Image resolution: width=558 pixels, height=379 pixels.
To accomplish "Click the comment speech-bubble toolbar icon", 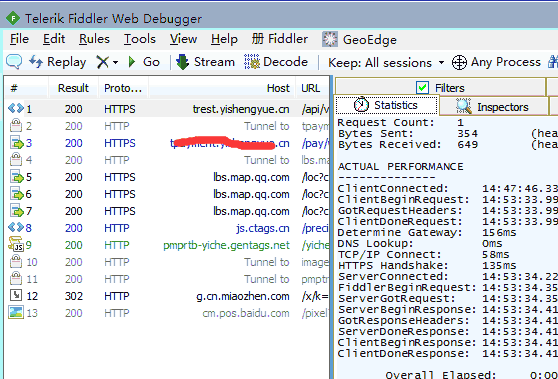I will pos(14,62).
